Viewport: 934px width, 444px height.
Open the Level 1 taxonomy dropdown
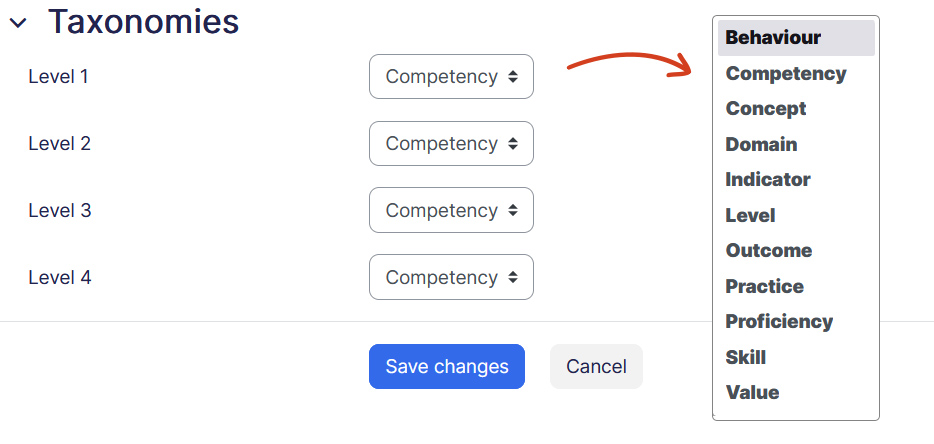point(451,77)
